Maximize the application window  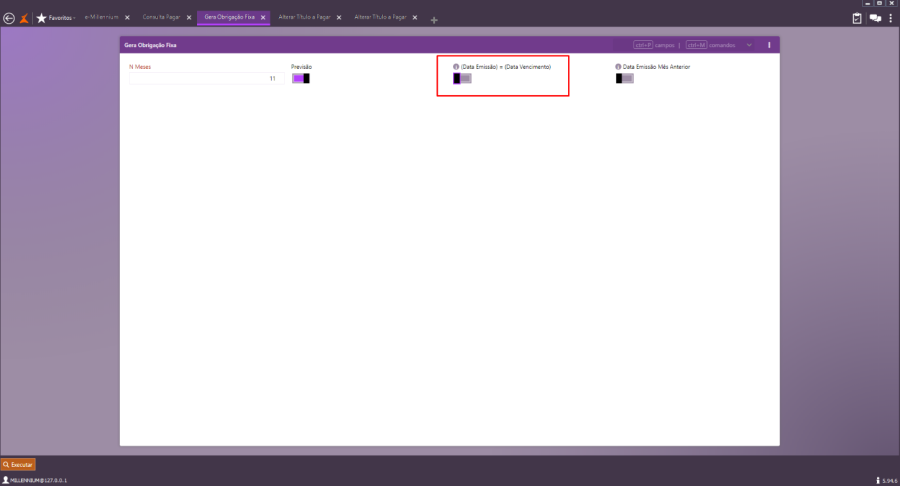coord(879,3)
